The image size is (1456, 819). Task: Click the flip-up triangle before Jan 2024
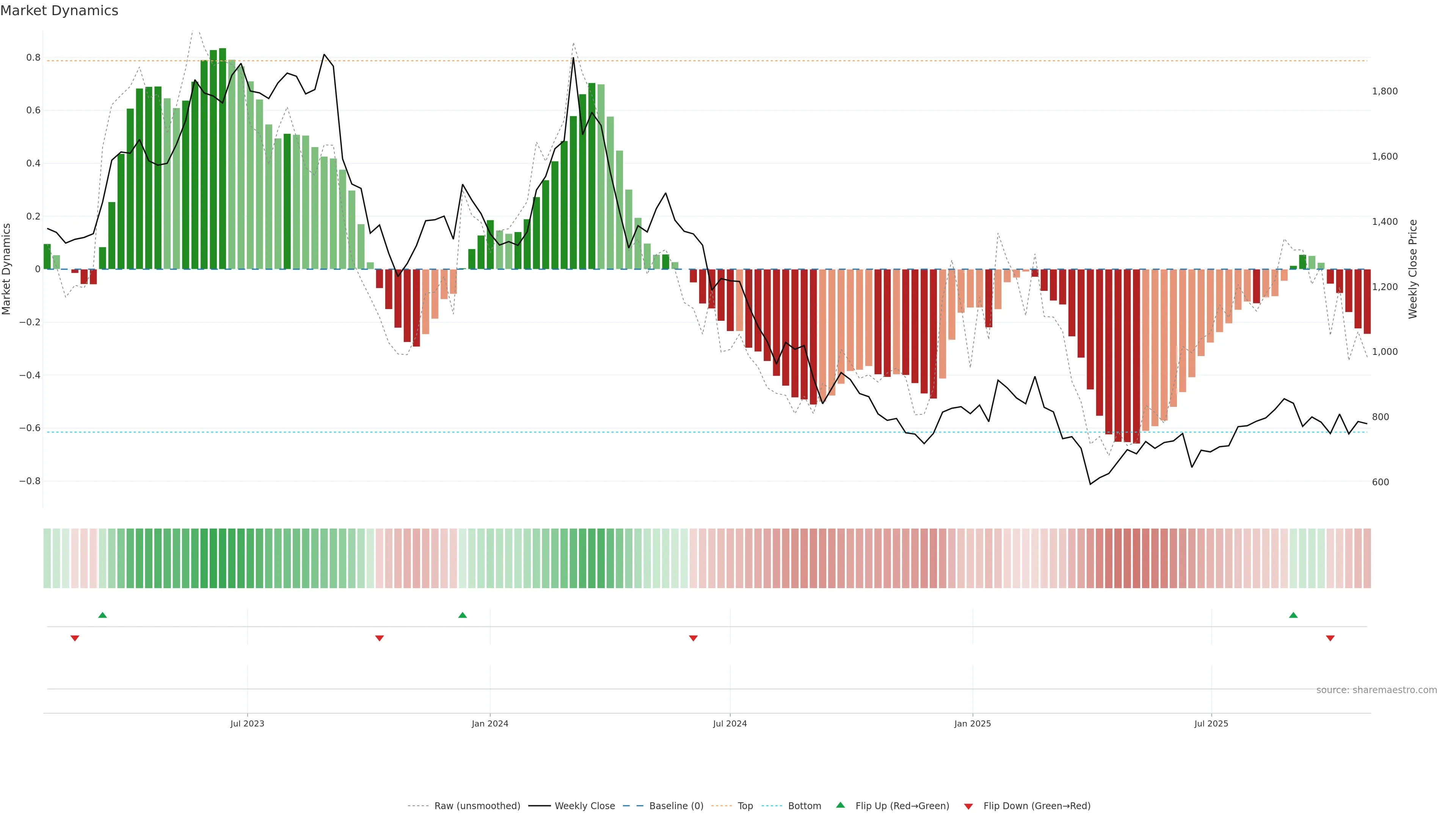coord(462,615)
